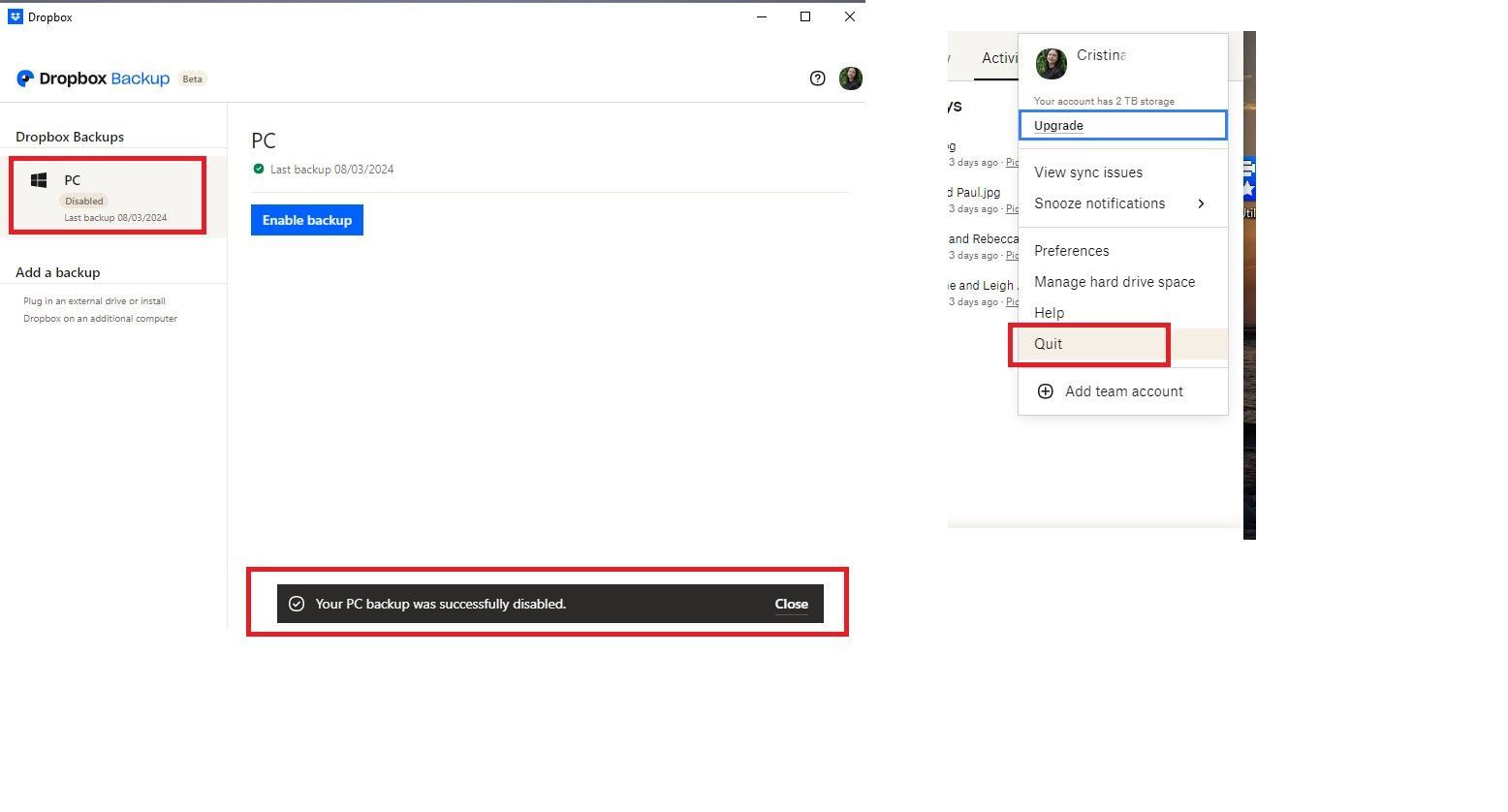Click Cristina's profile picture in the tray menu
The width and height of the screenshot is (1508, 812).
click(1052, 64)
